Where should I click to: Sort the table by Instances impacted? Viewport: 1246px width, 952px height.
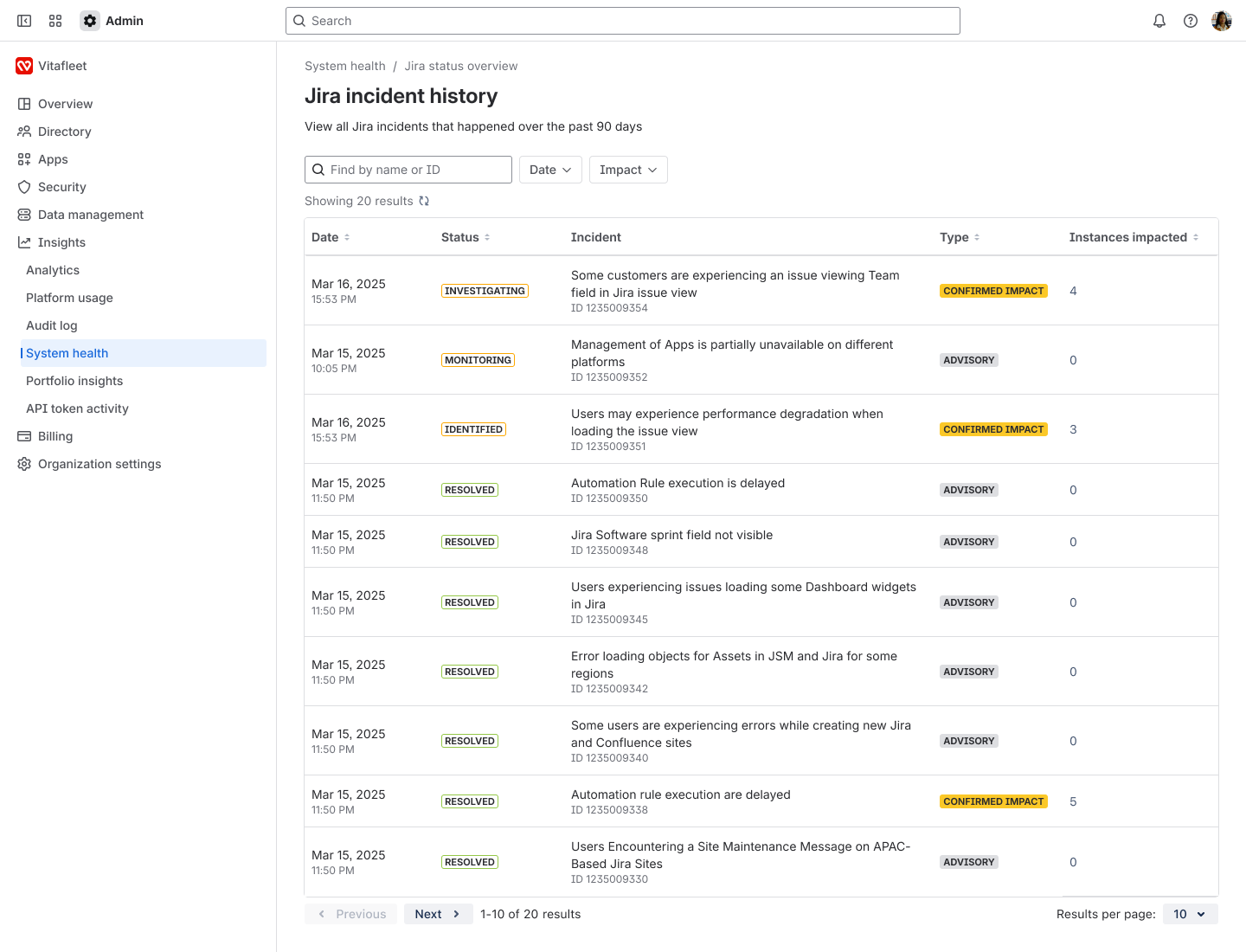[x=1197, y=236]
